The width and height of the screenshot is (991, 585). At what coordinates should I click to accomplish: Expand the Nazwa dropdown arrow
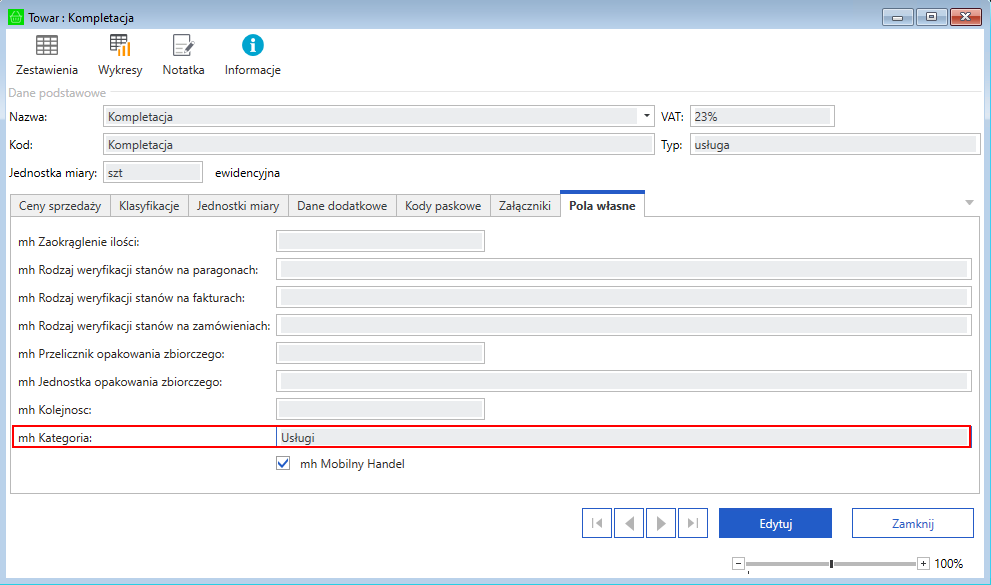[x=647, y=117]
